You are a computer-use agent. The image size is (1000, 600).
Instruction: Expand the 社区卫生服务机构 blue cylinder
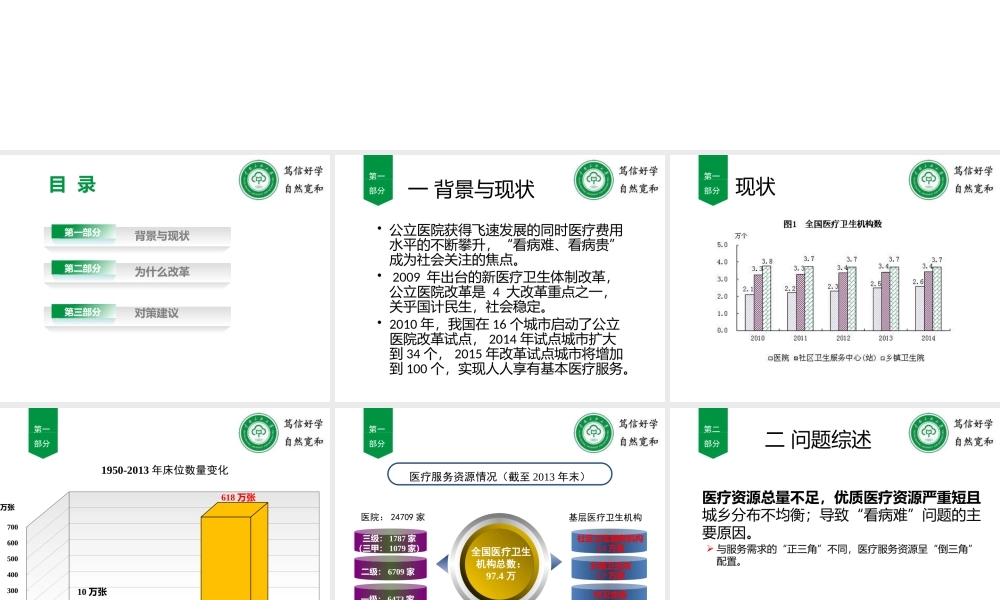(x=610, y=541)
